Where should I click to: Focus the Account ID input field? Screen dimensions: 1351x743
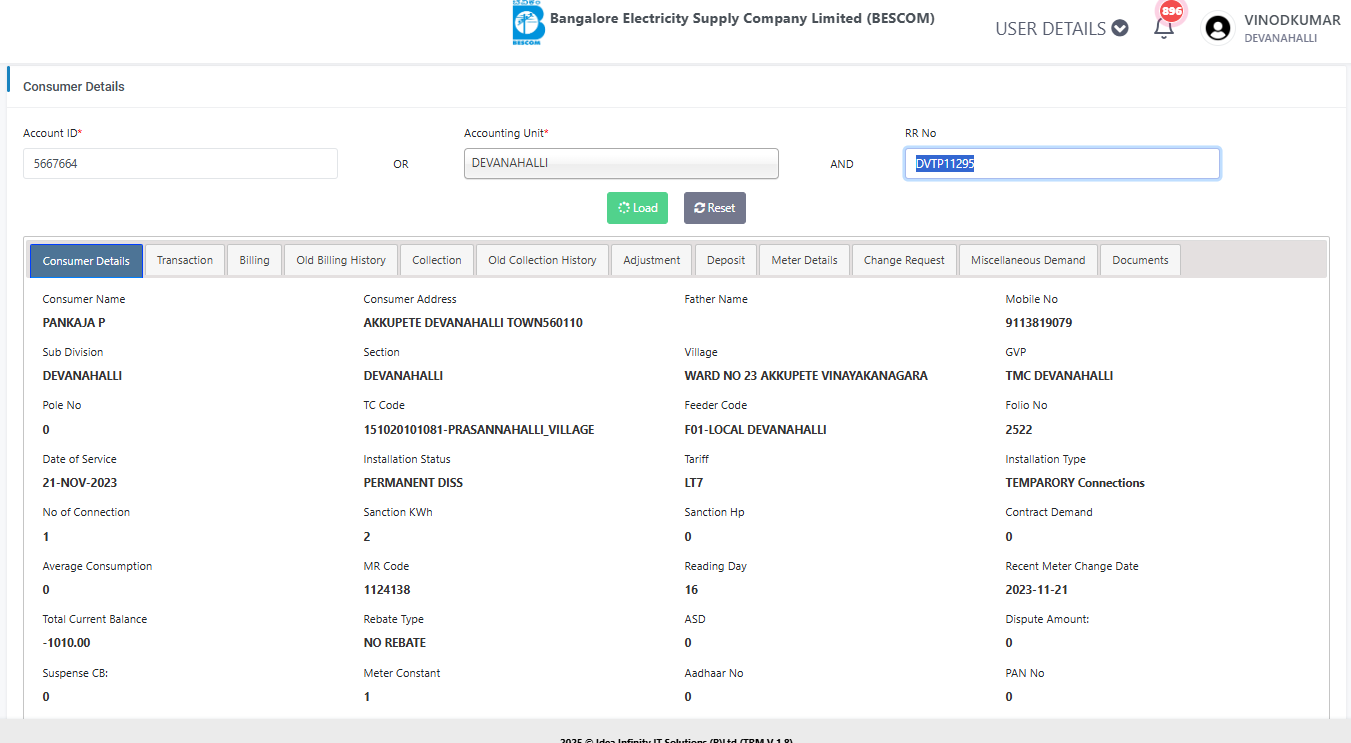[180, 164]
